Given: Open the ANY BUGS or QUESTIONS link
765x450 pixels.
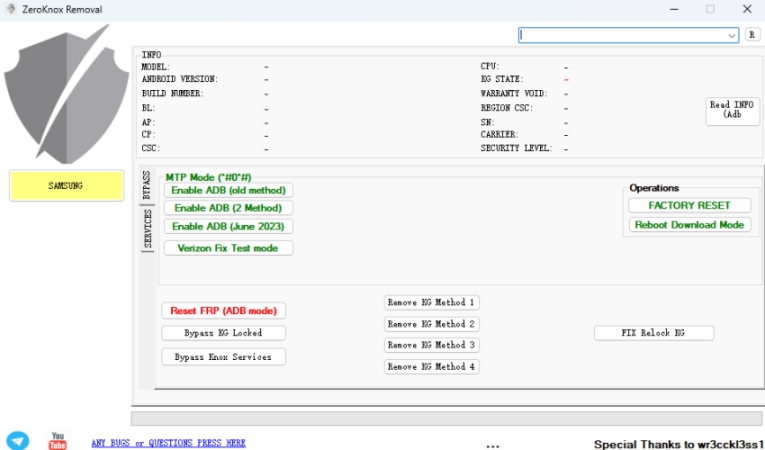Looking at the screenshot, I should click(x=168, y=443).
